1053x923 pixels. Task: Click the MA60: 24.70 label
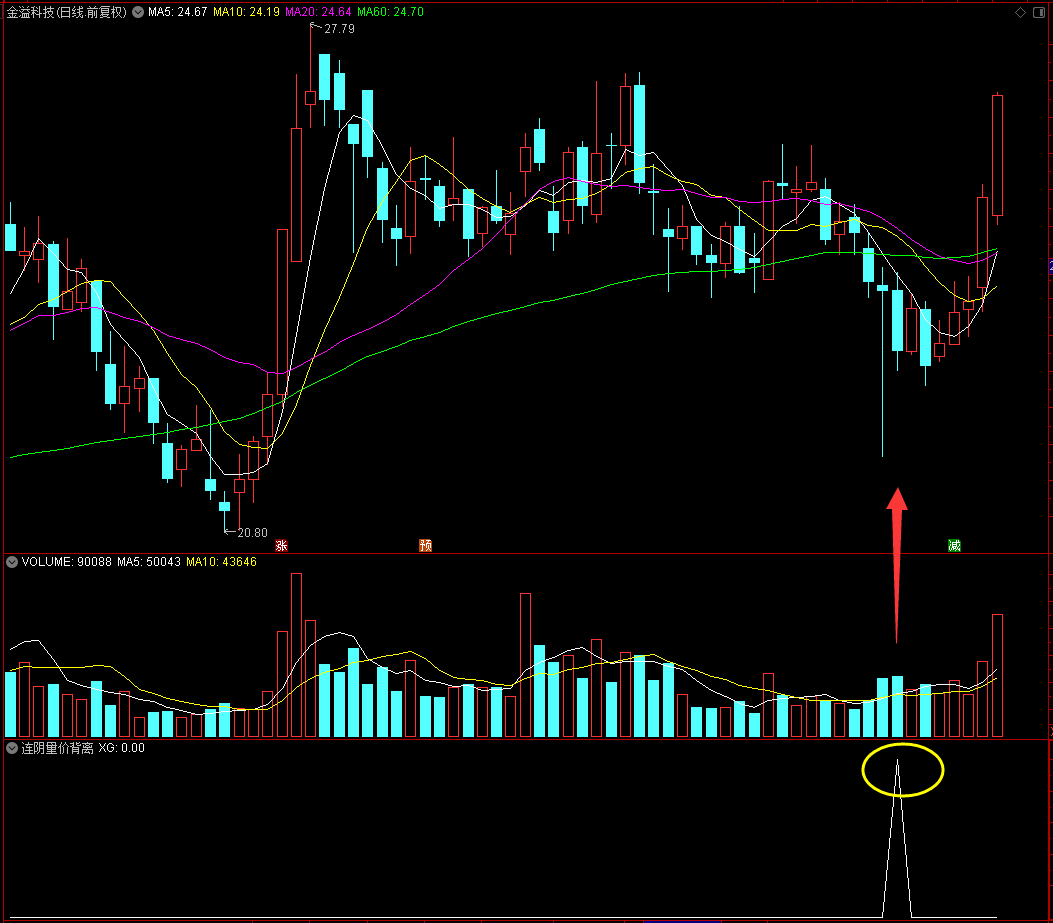tap(390, 12)
